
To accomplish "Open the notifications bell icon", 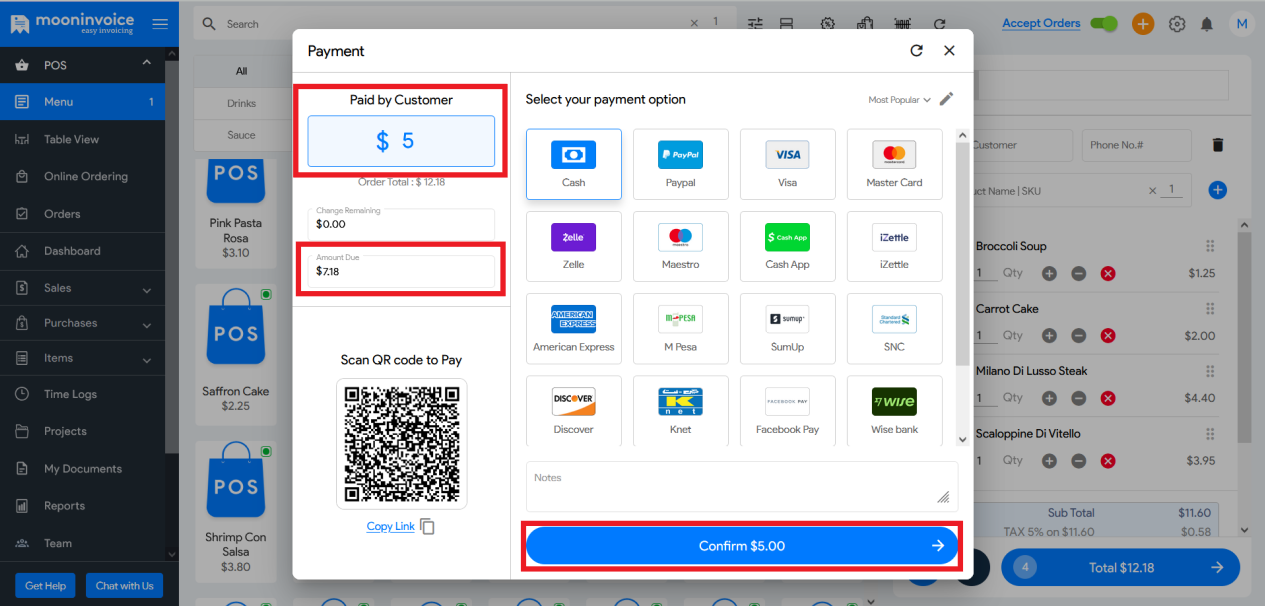I will point(1207,24).
